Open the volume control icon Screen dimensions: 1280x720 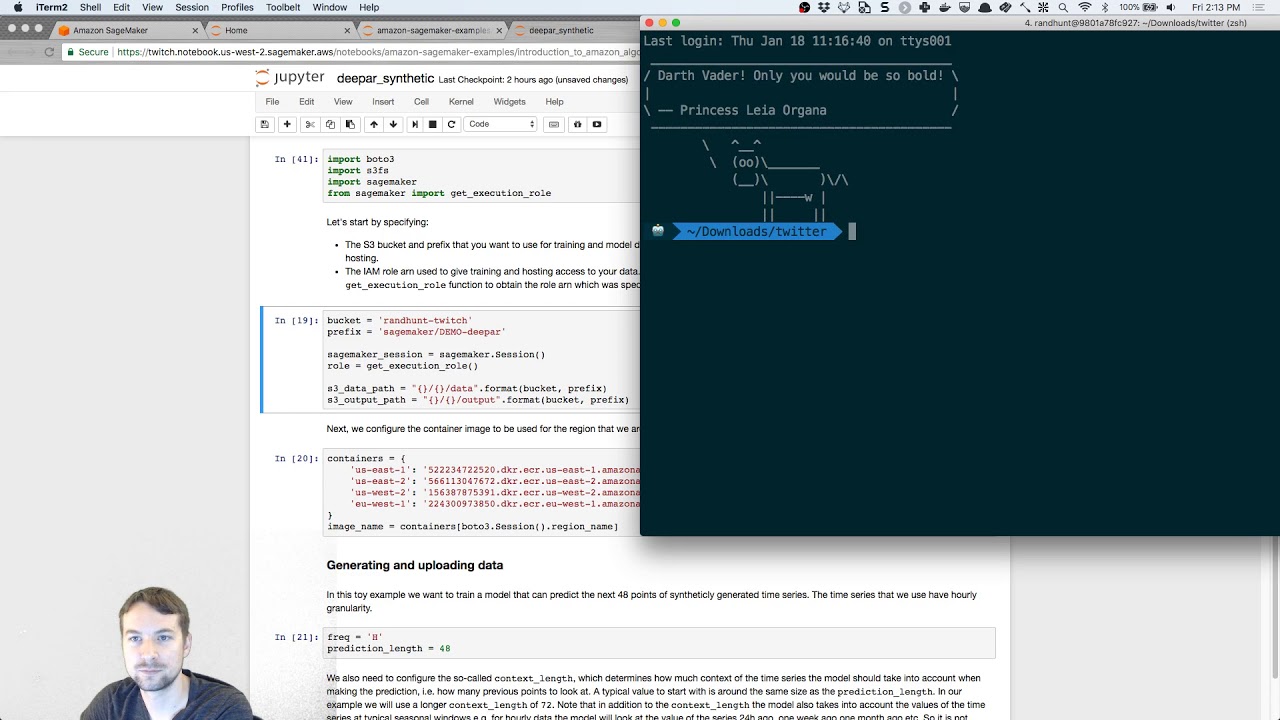point(1171,7)
